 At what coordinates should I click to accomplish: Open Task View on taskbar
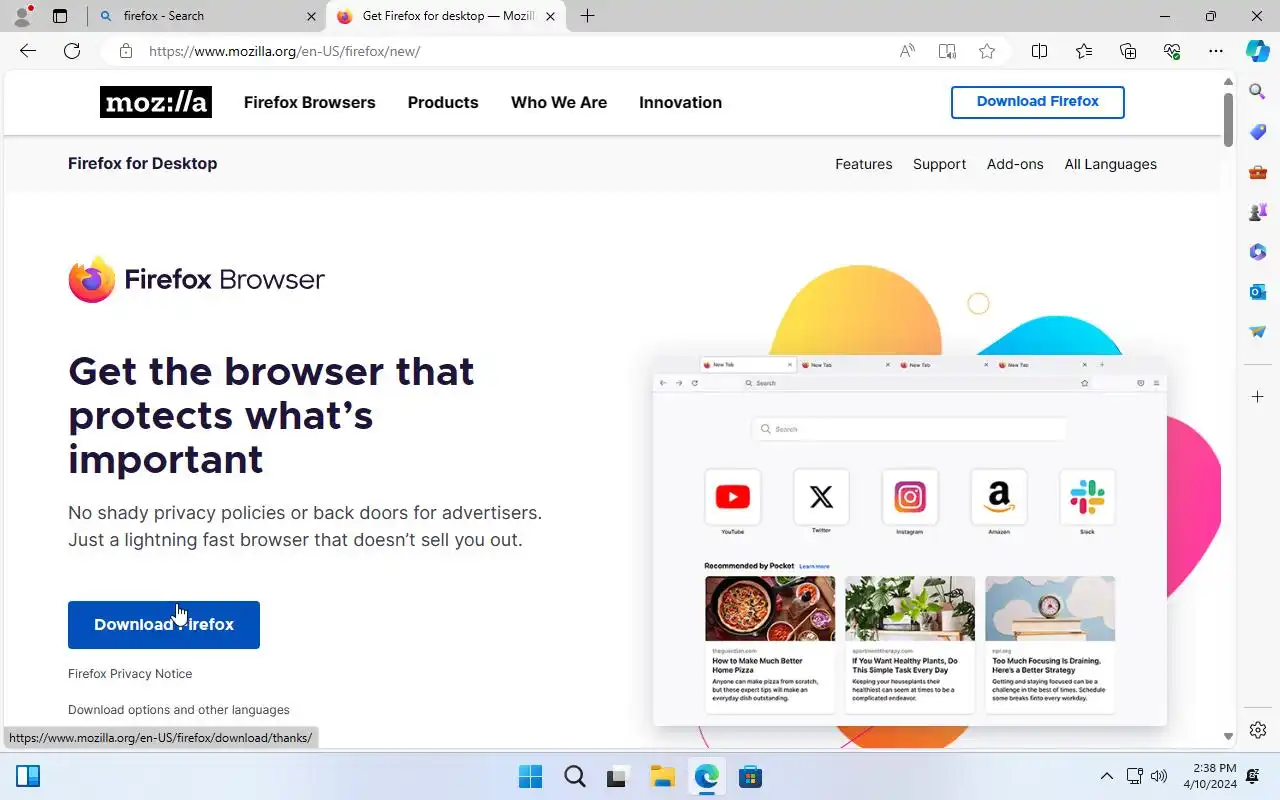point(618,776)
